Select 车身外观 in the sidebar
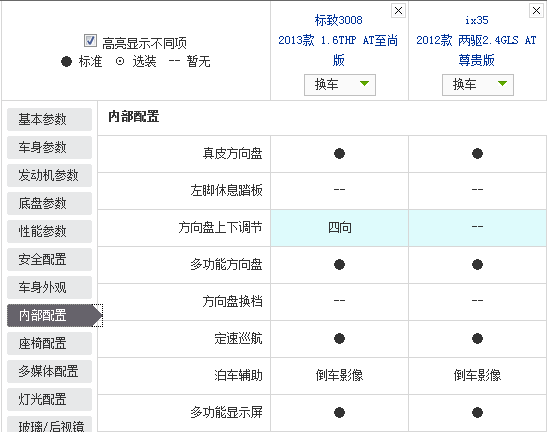The width and height of the screenshot is (547, 432). (x=49, y=288)
